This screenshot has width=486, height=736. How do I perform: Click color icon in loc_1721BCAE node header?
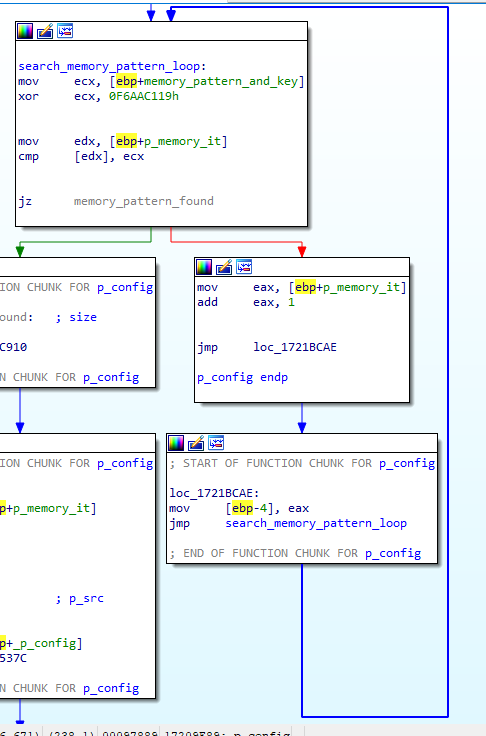point(176,443)
